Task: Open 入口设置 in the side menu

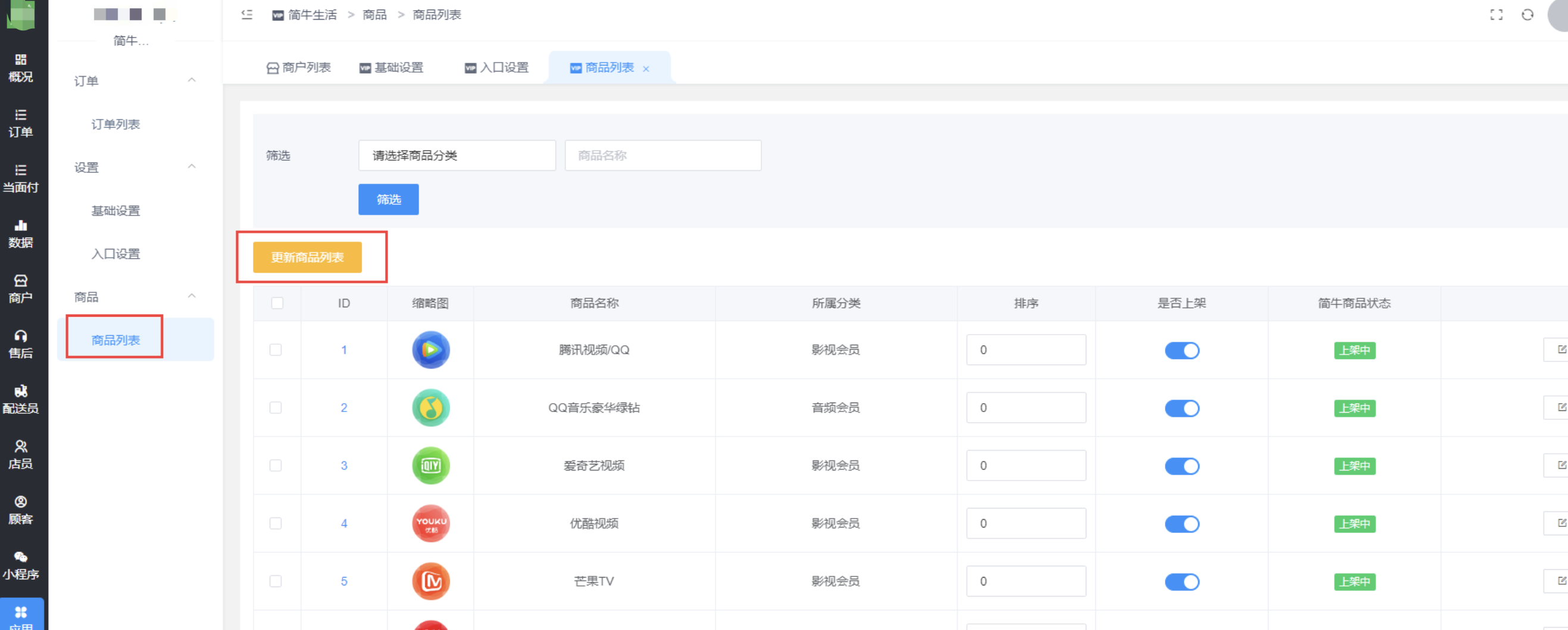Action: point(115,254)
